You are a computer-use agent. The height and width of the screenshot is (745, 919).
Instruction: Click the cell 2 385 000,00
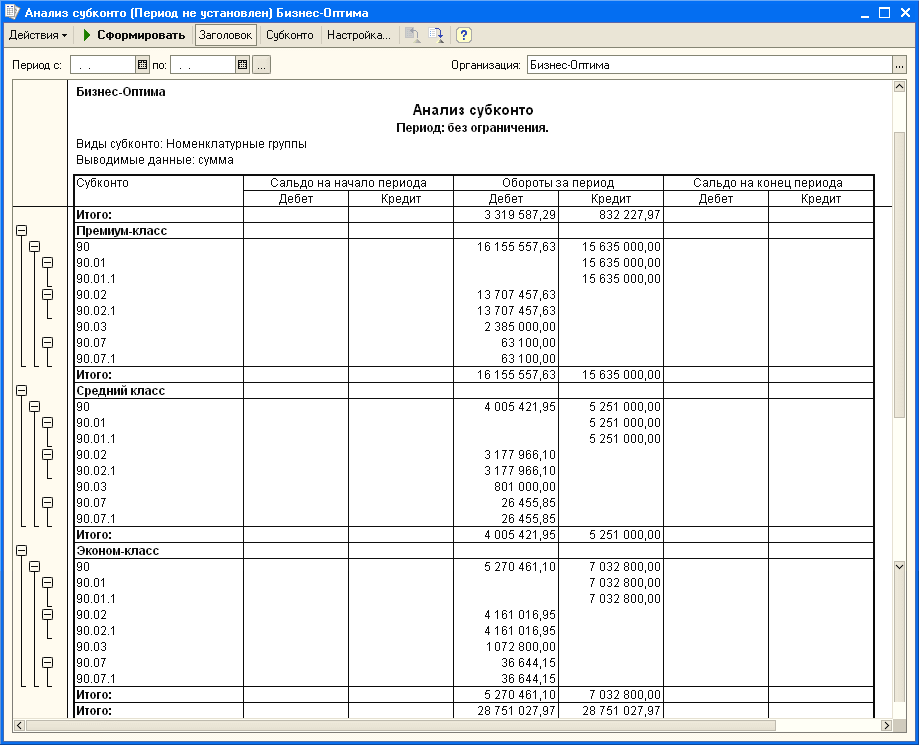(x=520, y=326)
